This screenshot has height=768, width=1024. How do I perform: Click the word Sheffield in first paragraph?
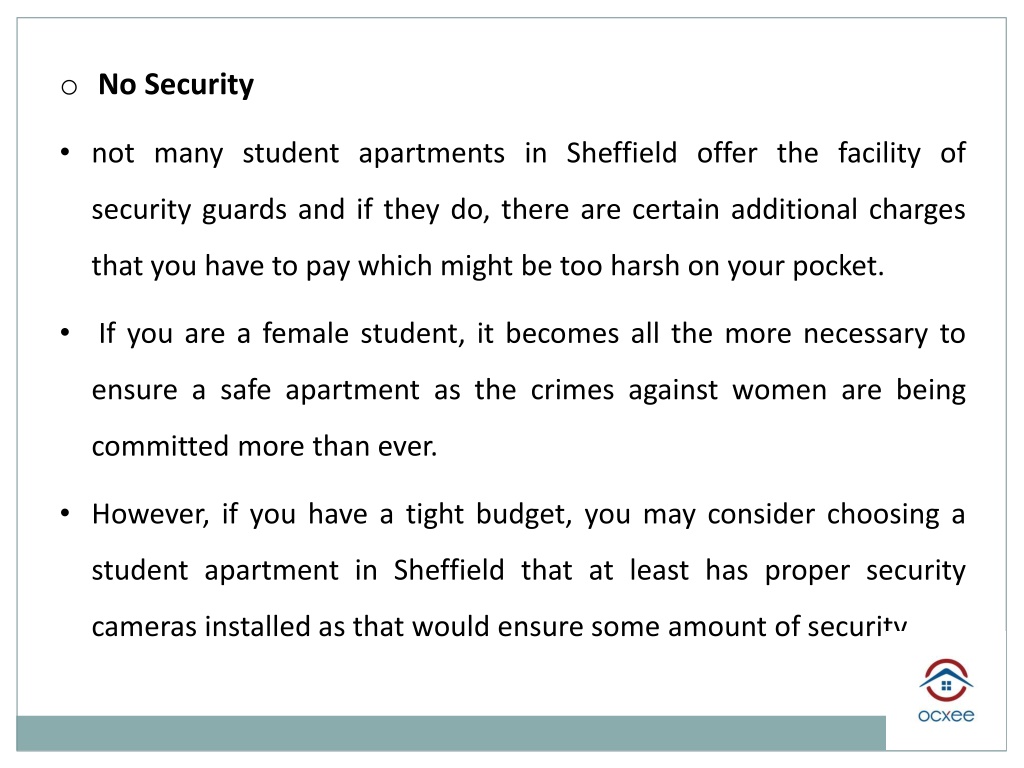pyautogui.click(x=621, y=153)
